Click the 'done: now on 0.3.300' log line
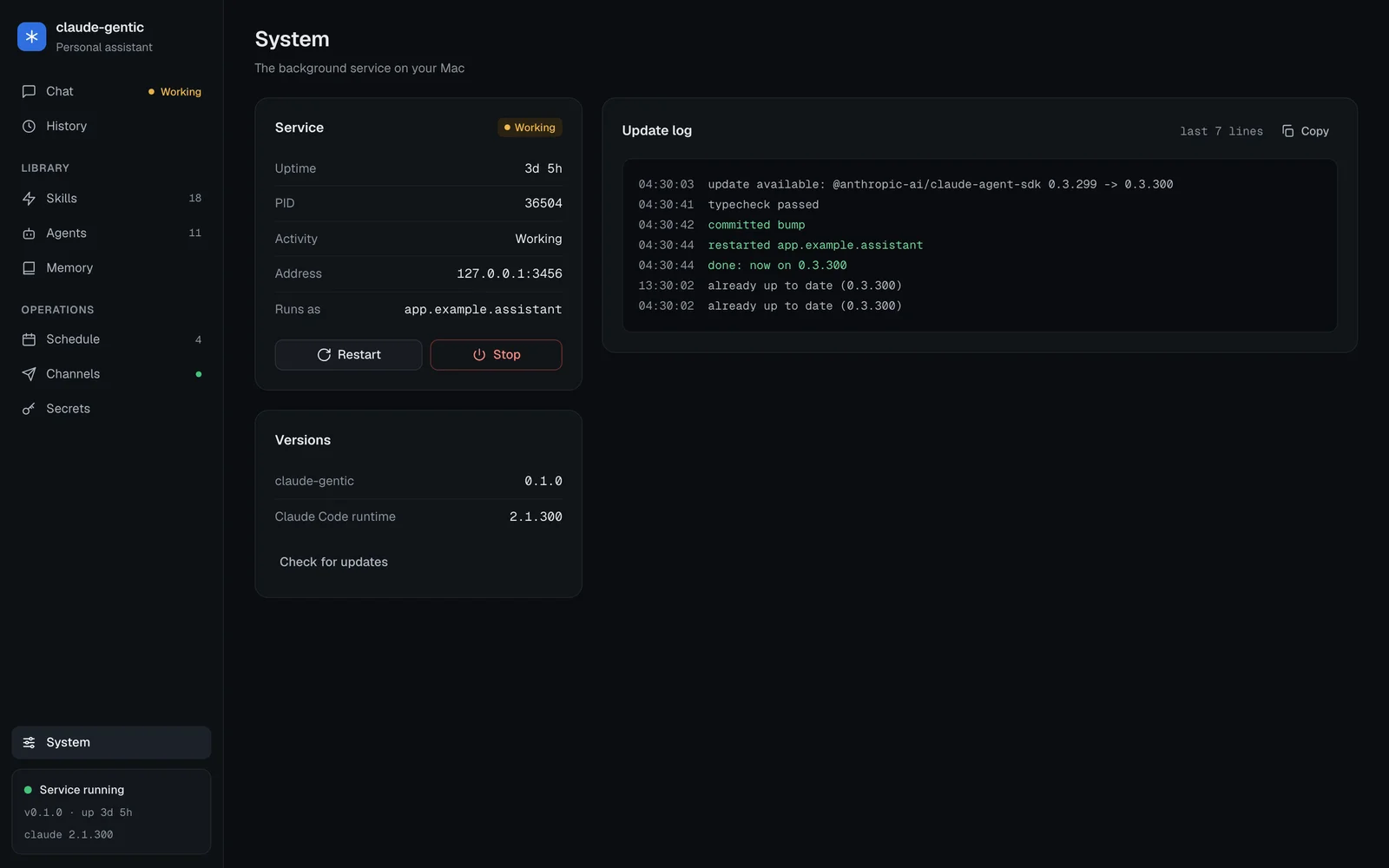Image resolution: width=1389 pixels, height=868 pixels. pyautogui.click(x=777, y=266)
